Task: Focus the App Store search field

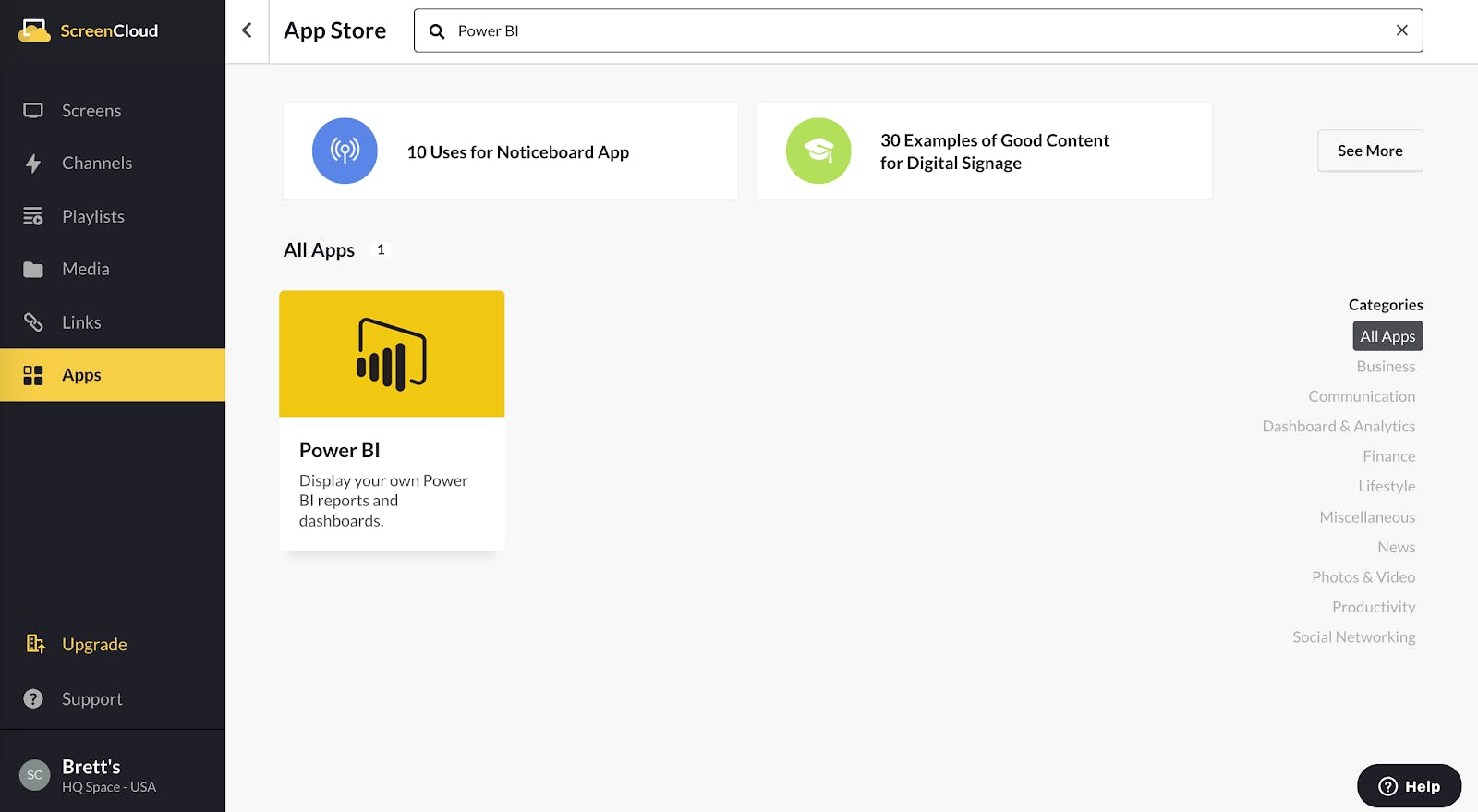Action: [x=918, y=30]
